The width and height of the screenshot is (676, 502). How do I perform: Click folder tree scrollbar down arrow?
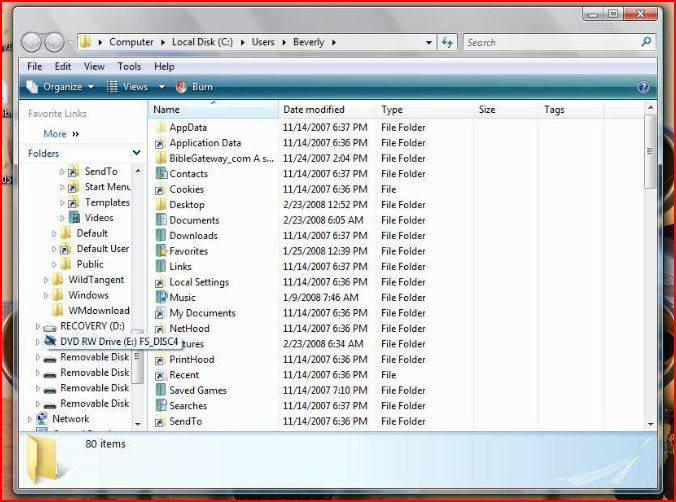click(138, 424)
